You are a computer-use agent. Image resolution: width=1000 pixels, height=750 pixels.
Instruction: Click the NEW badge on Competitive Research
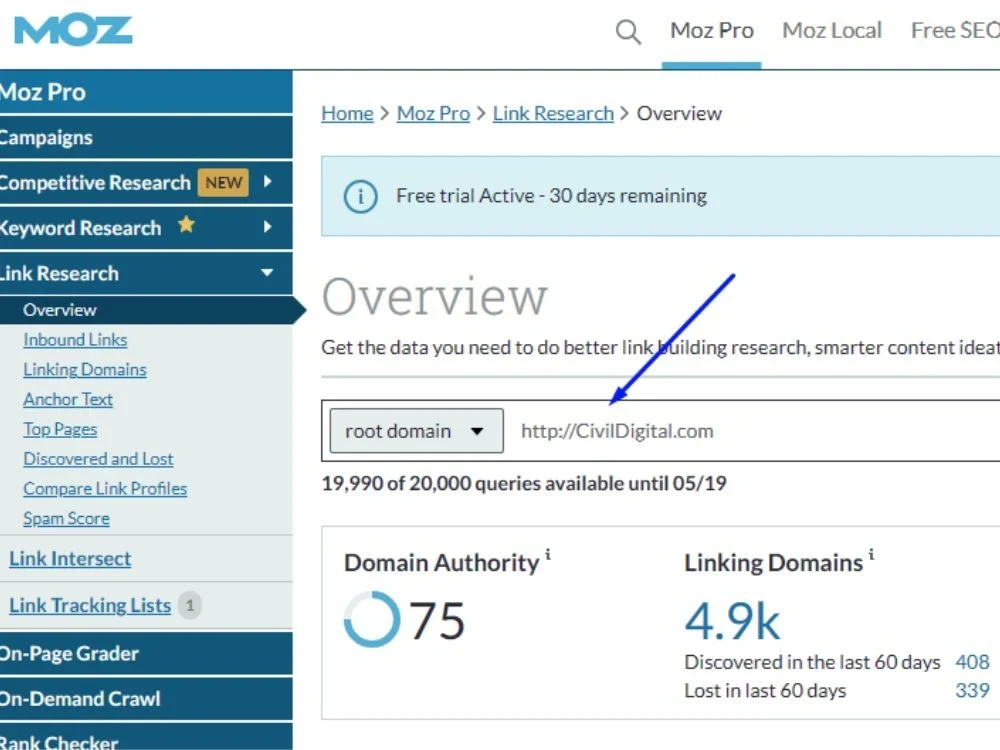pyautogui.click(x=223, y=183)
